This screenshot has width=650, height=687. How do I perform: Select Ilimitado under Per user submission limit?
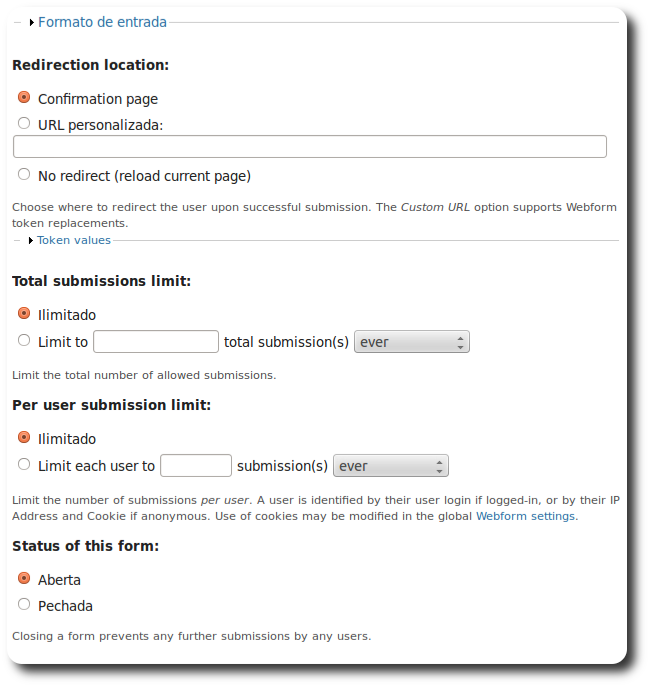tap(24, 438)
